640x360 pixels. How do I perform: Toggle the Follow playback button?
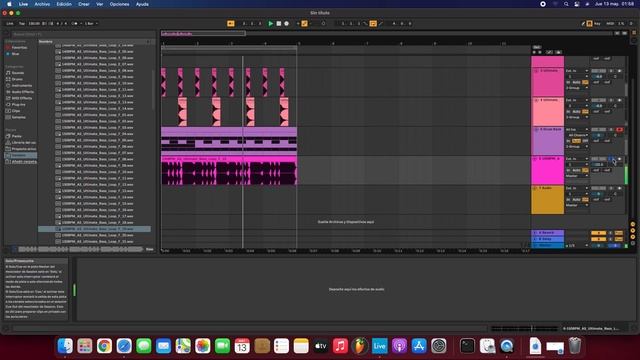(231, 24)
